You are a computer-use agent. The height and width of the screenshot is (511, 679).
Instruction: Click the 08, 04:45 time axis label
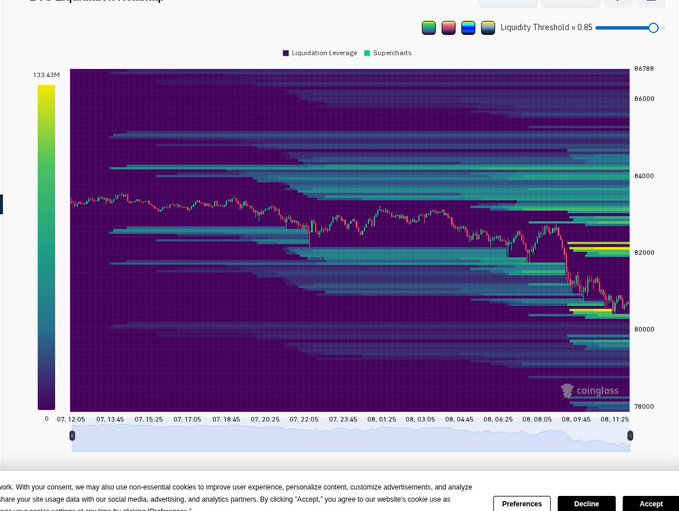pyautogui.click(x=459, y=419)
